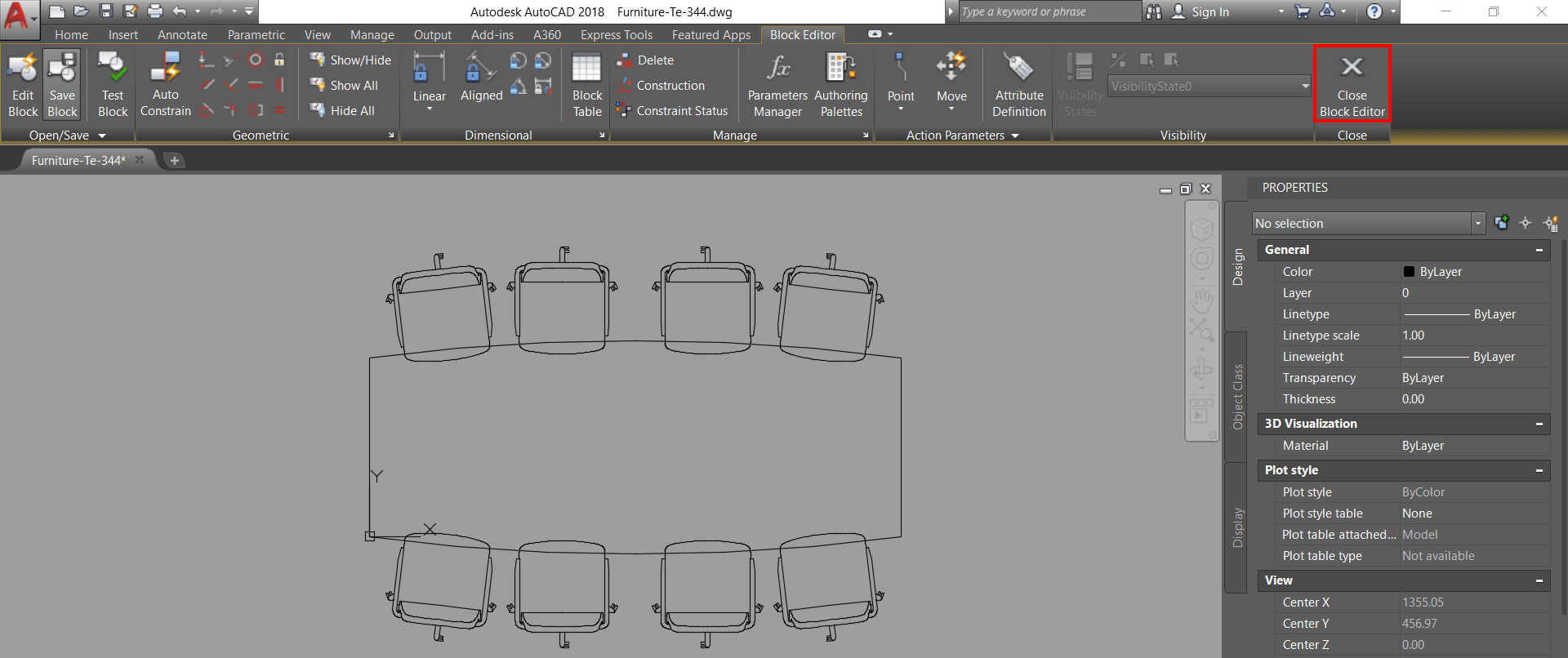
Task: Toggle Show/Hide geometric constraints
Action: 350,60
